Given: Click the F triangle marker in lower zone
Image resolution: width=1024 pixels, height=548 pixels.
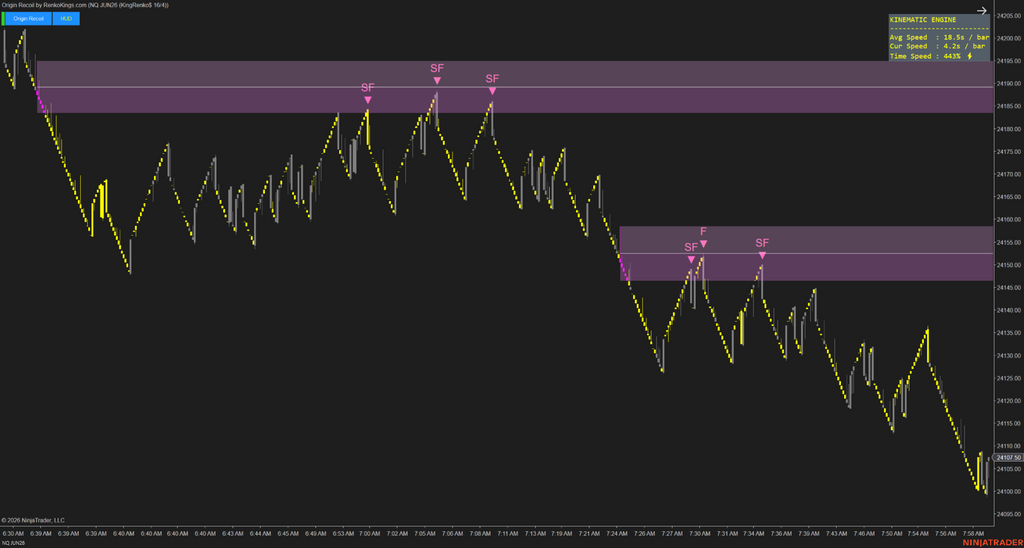Looking at the screenshot, I should tap(703, 244).
